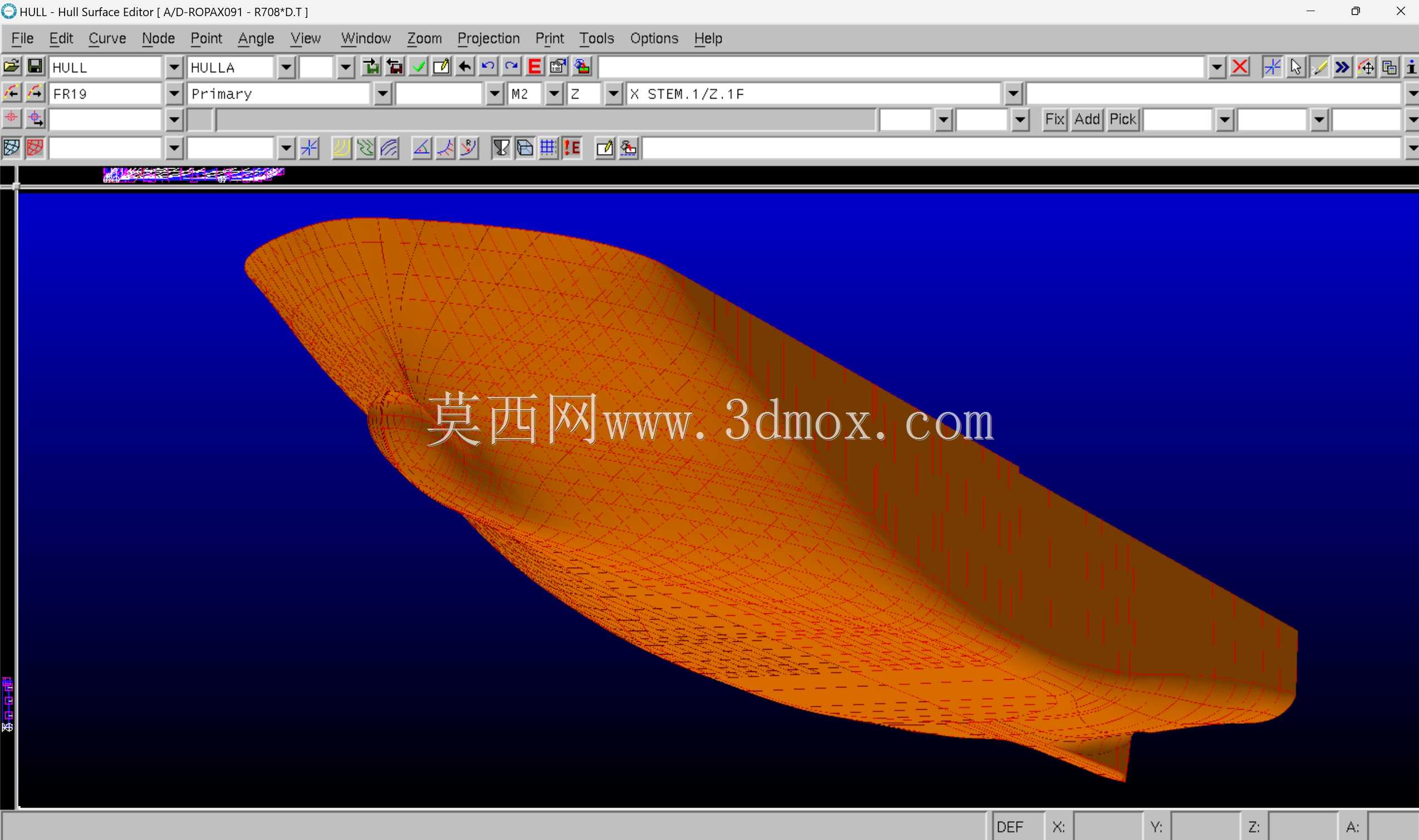Viewport: 1419px width, 840px height.
Task: Expand the HULL dropdown arrow
Action: (x=174, y=67)
